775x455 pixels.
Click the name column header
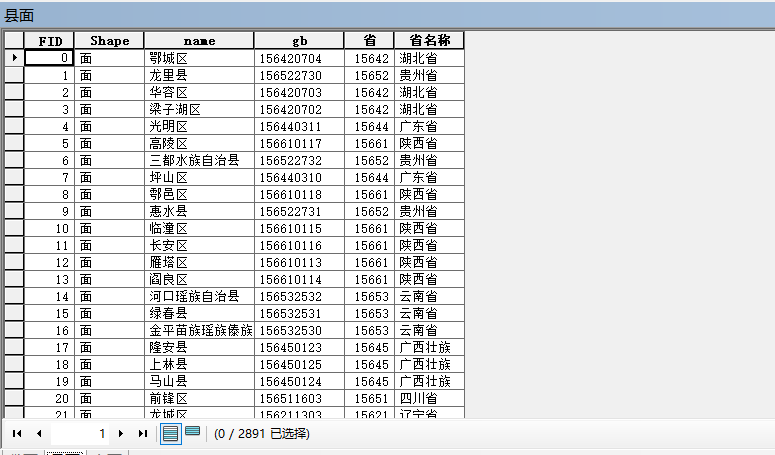(199, 41)
